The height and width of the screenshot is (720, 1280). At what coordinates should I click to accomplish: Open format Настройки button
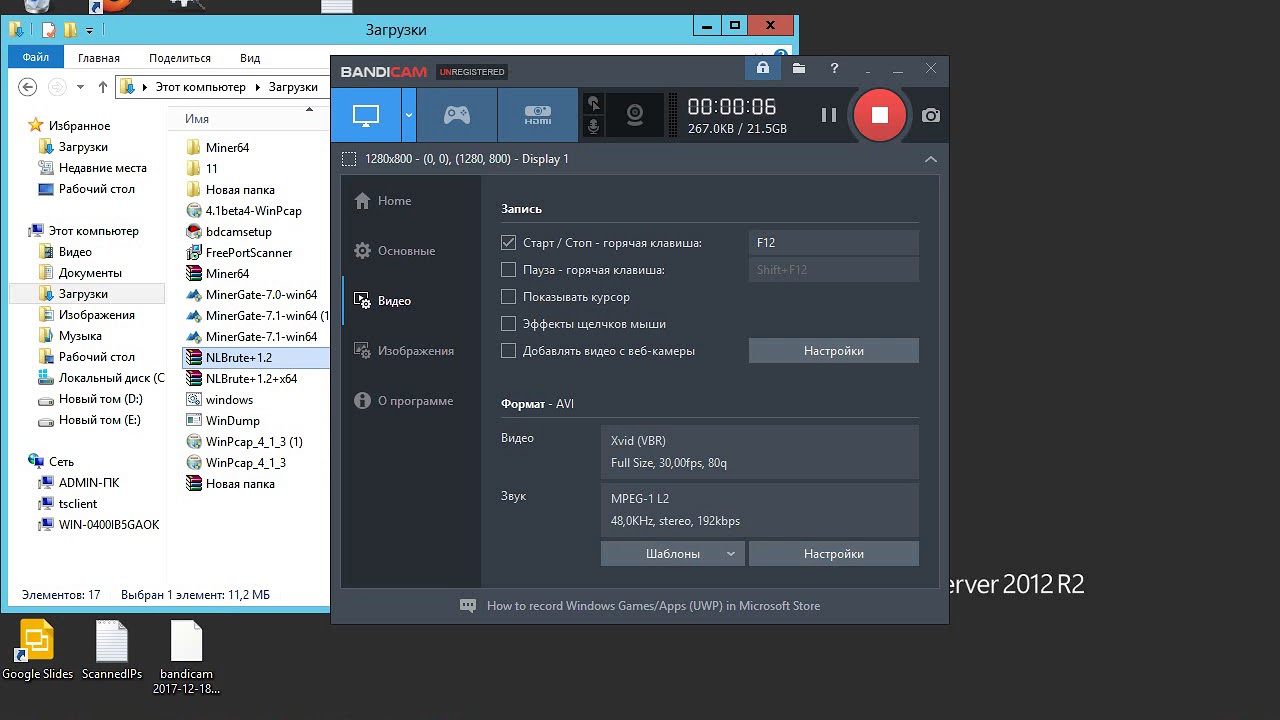click(834, 554)
